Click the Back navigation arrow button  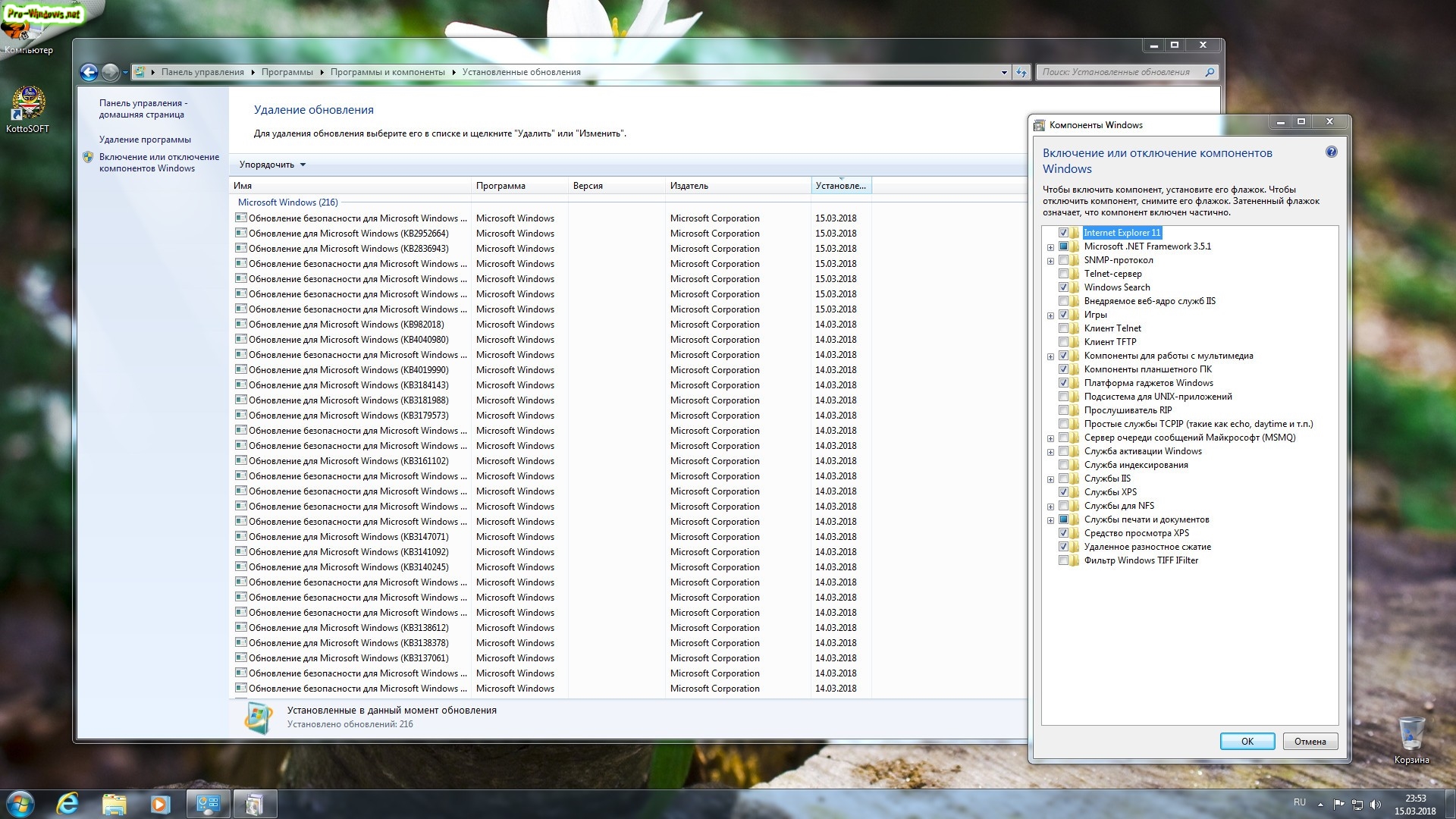tap(89, 72)
